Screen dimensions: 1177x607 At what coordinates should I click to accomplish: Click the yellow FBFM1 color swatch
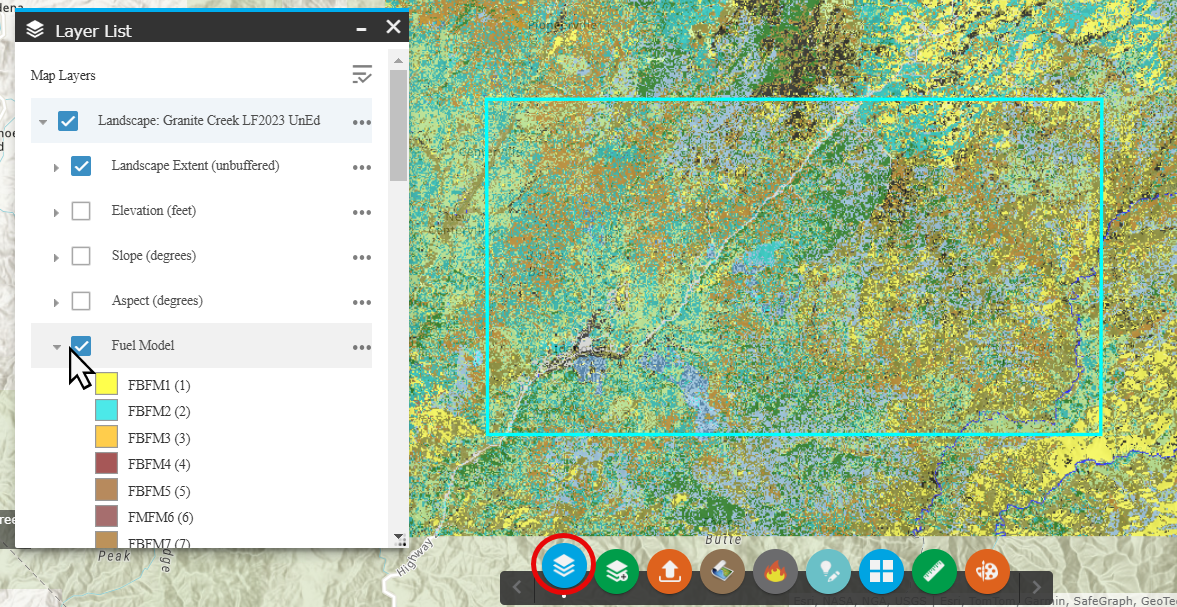tap(105, 383)
